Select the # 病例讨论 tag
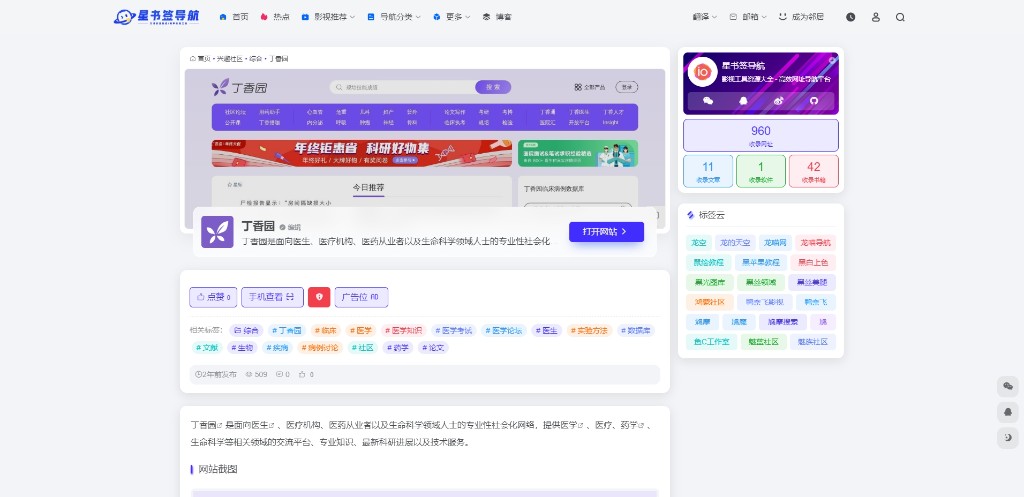 click(320, 347)
